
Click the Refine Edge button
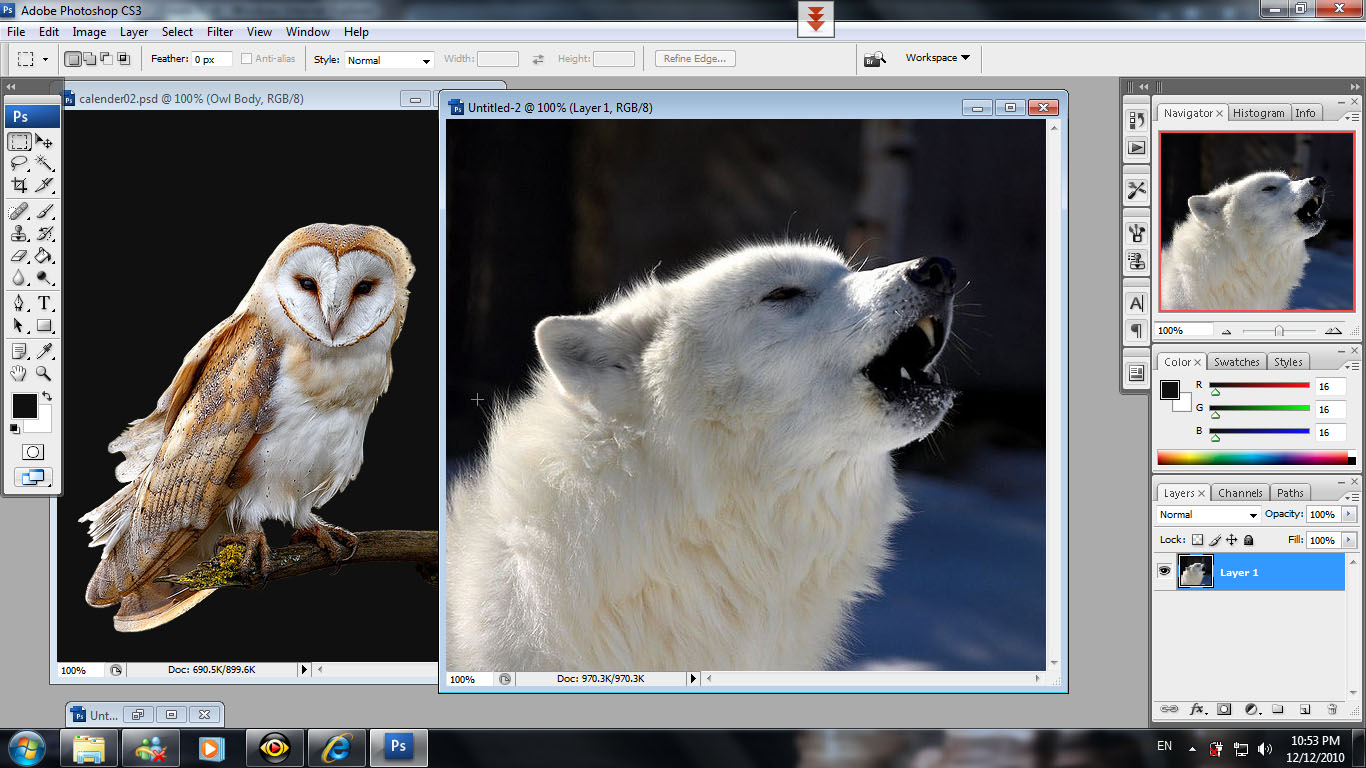[x=695, y=59]
